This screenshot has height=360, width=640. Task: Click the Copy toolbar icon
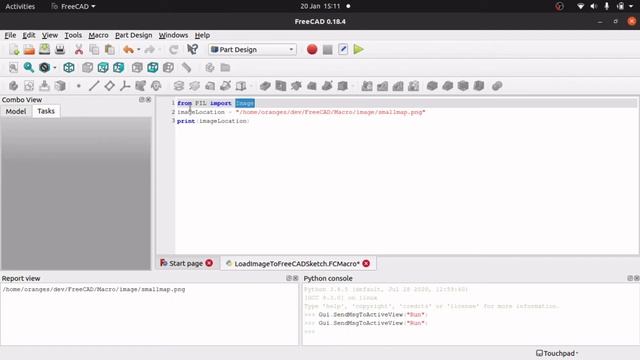(94, 50)
